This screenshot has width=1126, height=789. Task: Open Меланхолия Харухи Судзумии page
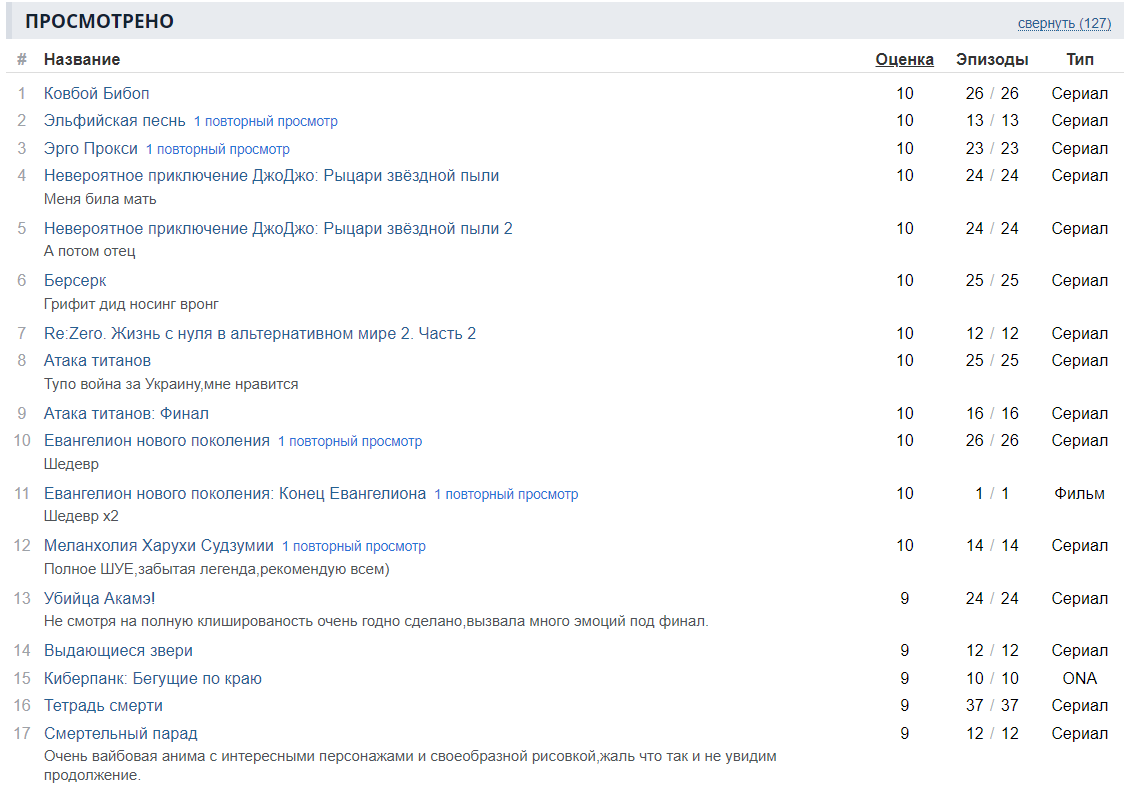pos(159,545)
